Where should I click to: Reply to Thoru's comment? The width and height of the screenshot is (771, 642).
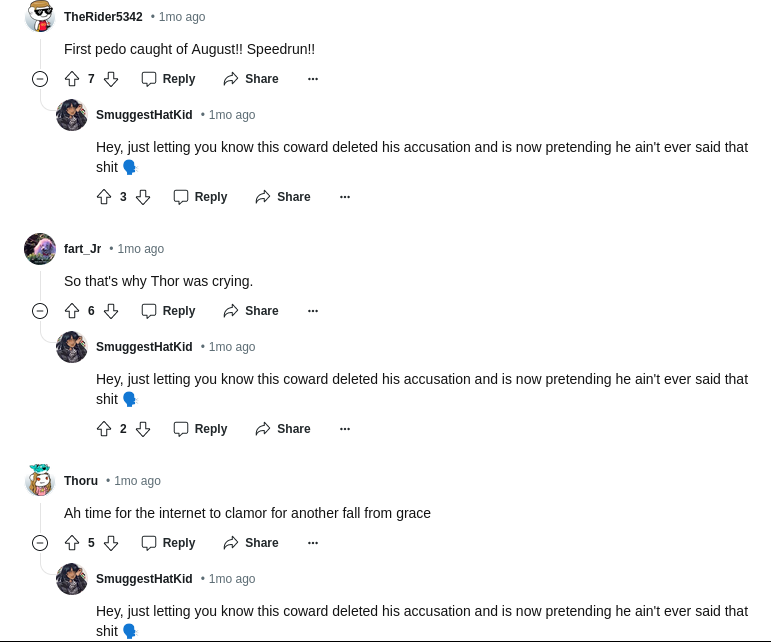168,543
